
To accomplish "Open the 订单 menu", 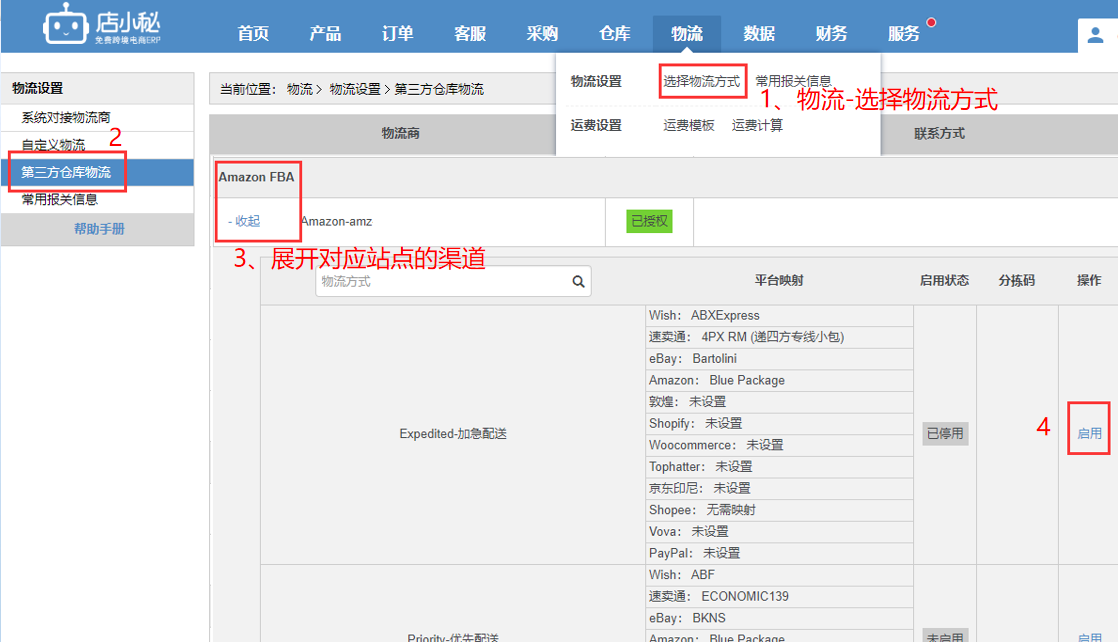I will 397,34.
